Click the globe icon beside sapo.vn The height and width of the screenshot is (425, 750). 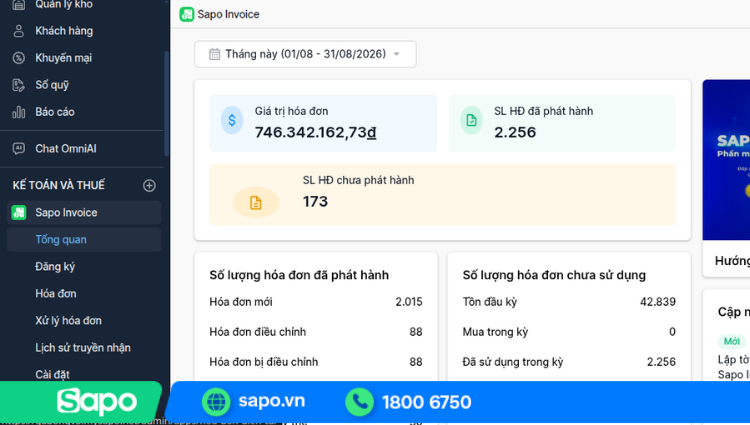(216, 402)
